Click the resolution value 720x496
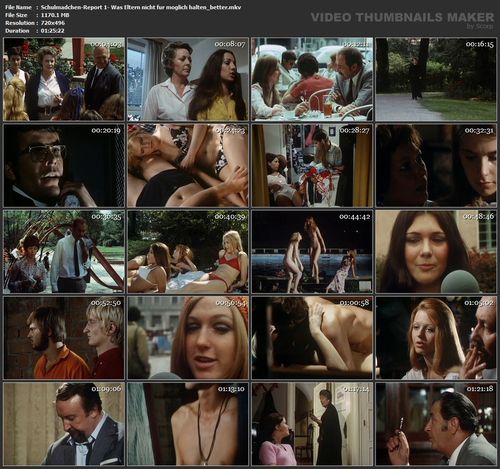Image resolution: width=500 pixels, height=469 pixels. [x=53, y=23]
